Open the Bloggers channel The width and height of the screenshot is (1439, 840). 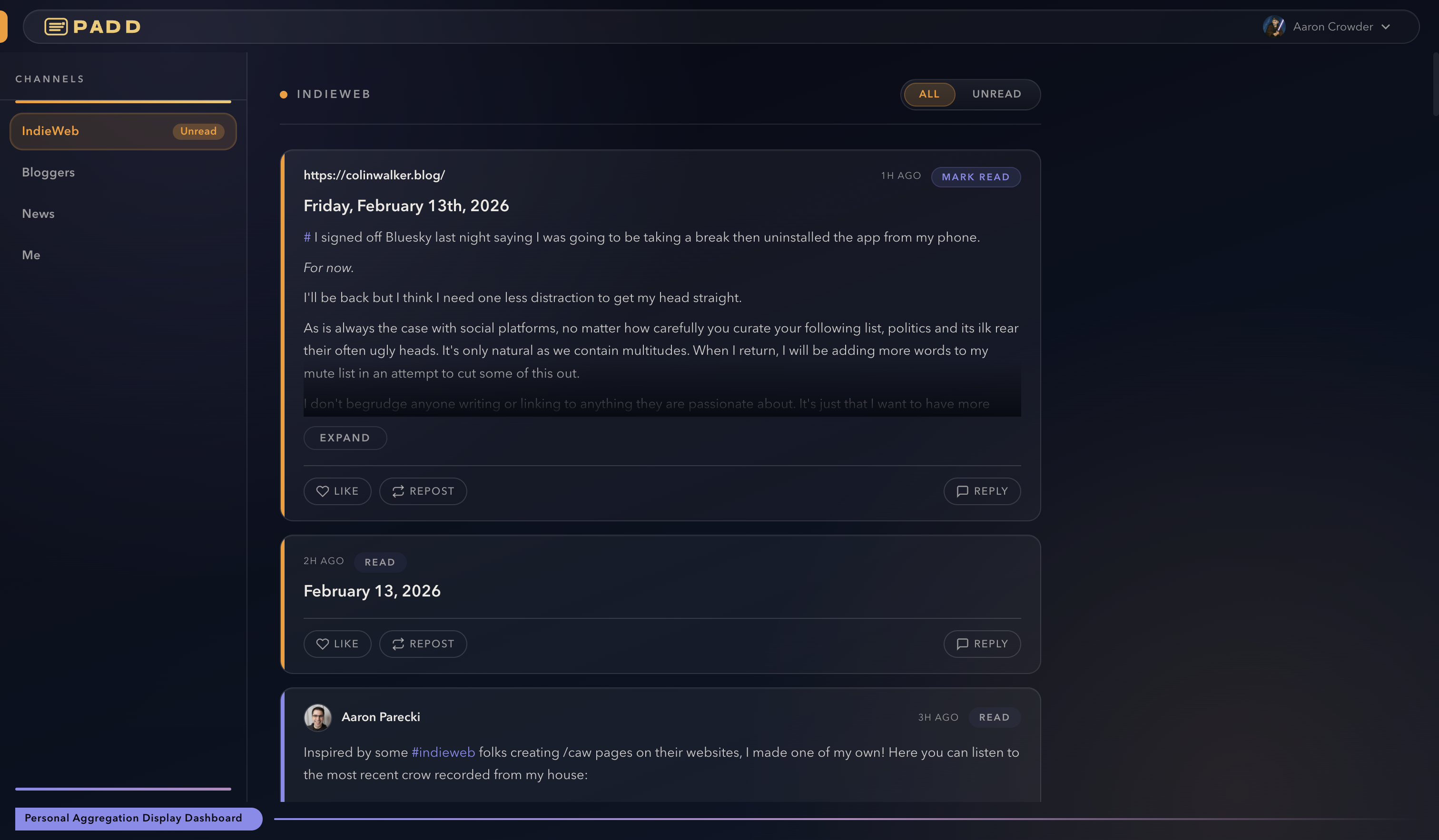(49, 172)
